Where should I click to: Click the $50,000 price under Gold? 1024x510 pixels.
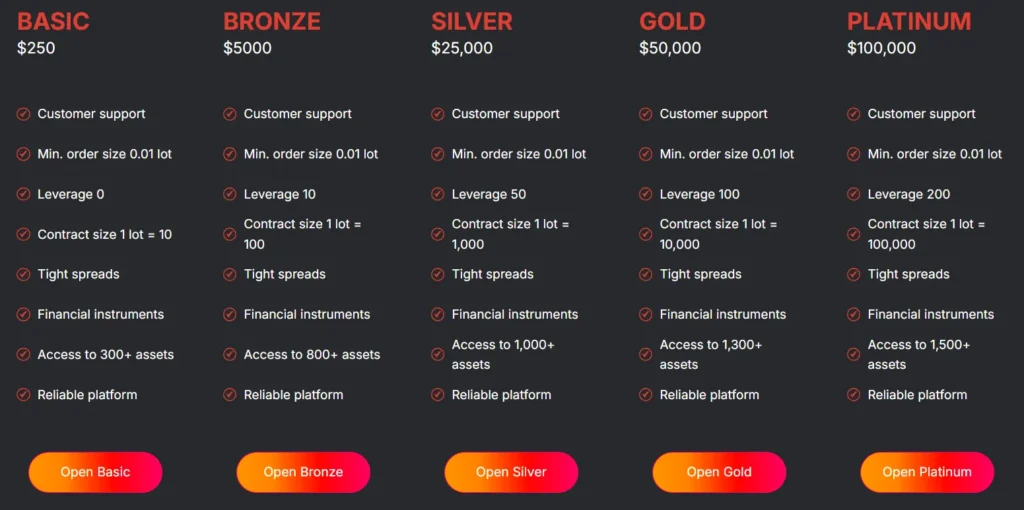click(x=670, y=48)
